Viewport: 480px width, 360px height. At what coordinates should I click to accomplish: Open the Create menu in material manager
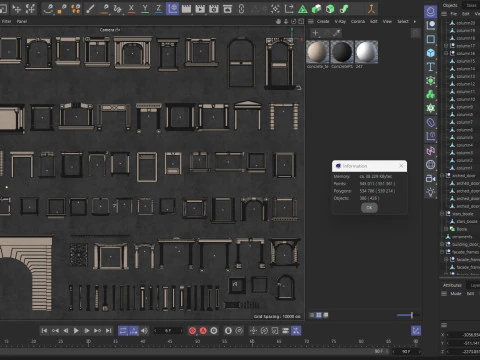click(x=323, y=21)
